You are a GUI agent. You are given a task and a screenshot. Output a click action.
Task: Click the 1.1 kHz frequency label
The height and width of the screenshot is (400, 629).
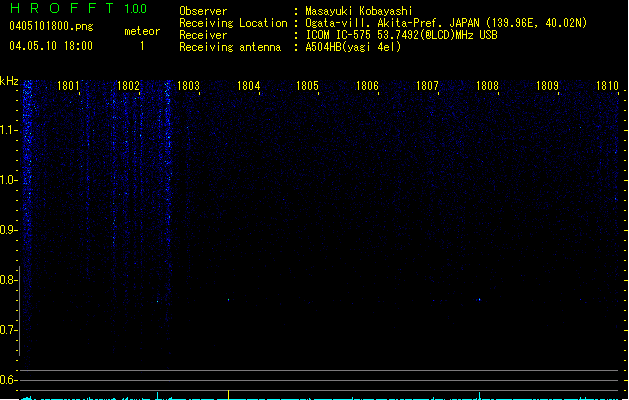[8, 130]
